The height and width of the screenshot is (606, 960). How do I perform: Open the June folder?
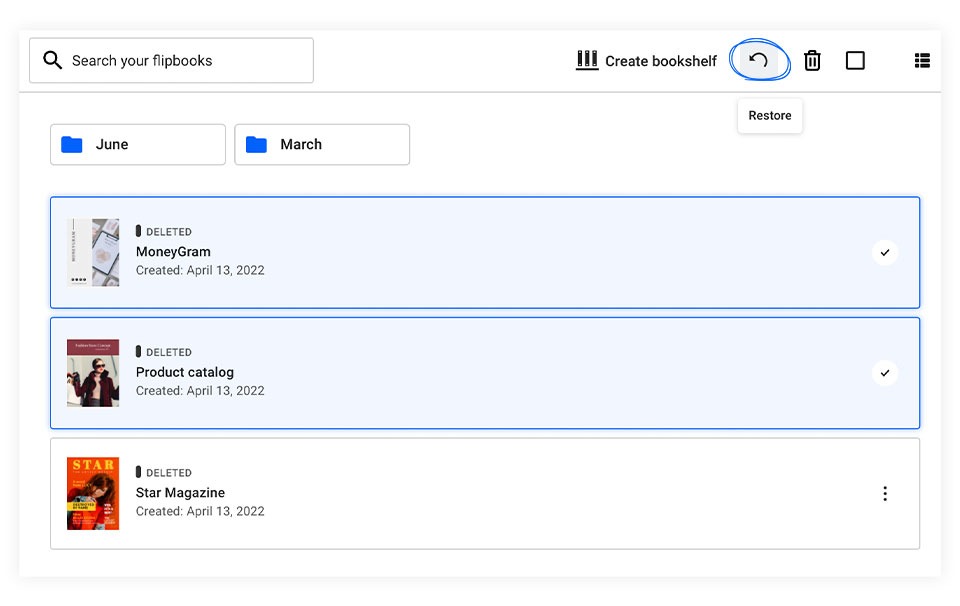click(x=138, y=144)
